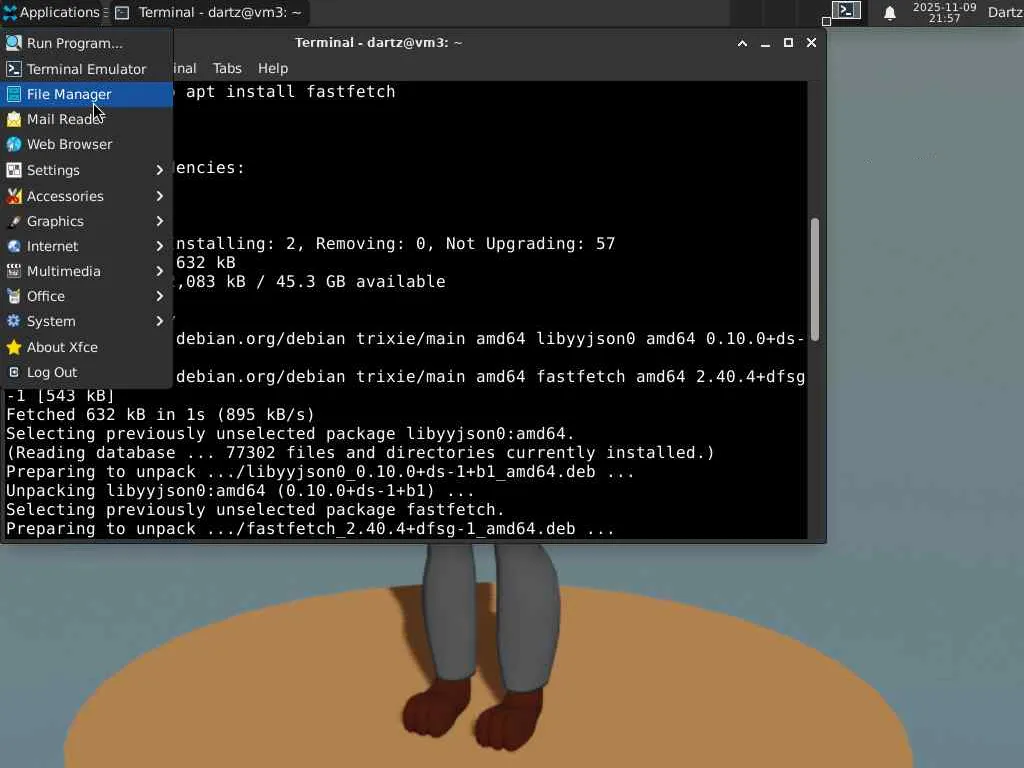Click Terminal - dartz@vm3 taskbar button
1024x768 pixels.
pyautogui.click(x=209, y=12)
